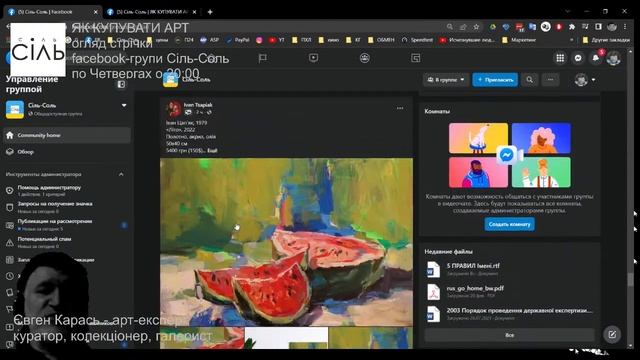Viewport: 640px width, 360px height.
Task: Show hidden bookmarks via the overflow chevron
Action: tap(571, 40)
